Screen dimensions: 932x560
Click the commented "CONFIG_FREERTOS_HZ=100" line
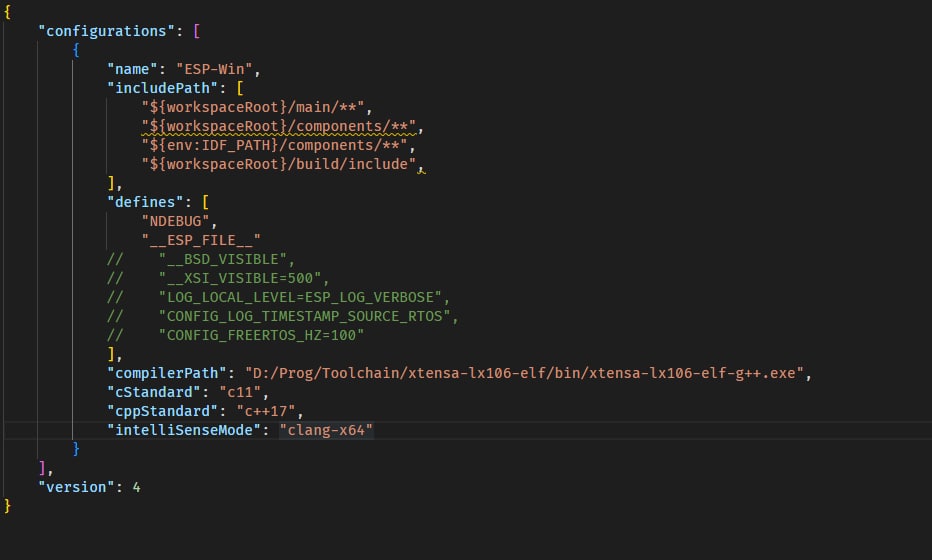tap(235, 335)
